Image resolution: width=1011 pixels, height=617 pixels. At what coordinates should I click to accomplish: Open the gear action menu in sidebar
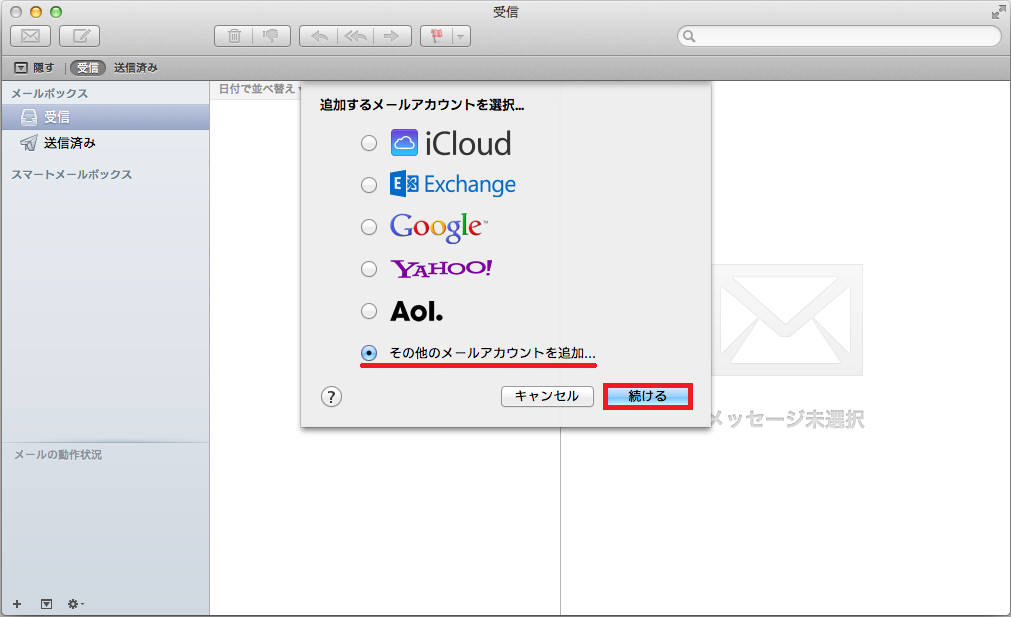(75, 604)
